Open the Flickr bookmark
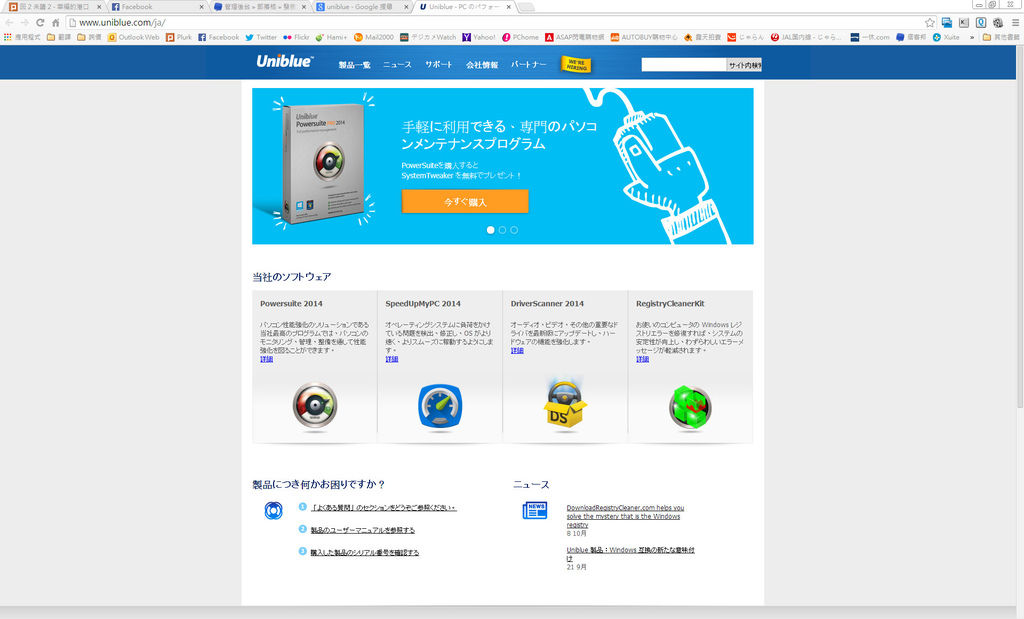Viewport: 1024px width, 619px height. pos(296,37)
